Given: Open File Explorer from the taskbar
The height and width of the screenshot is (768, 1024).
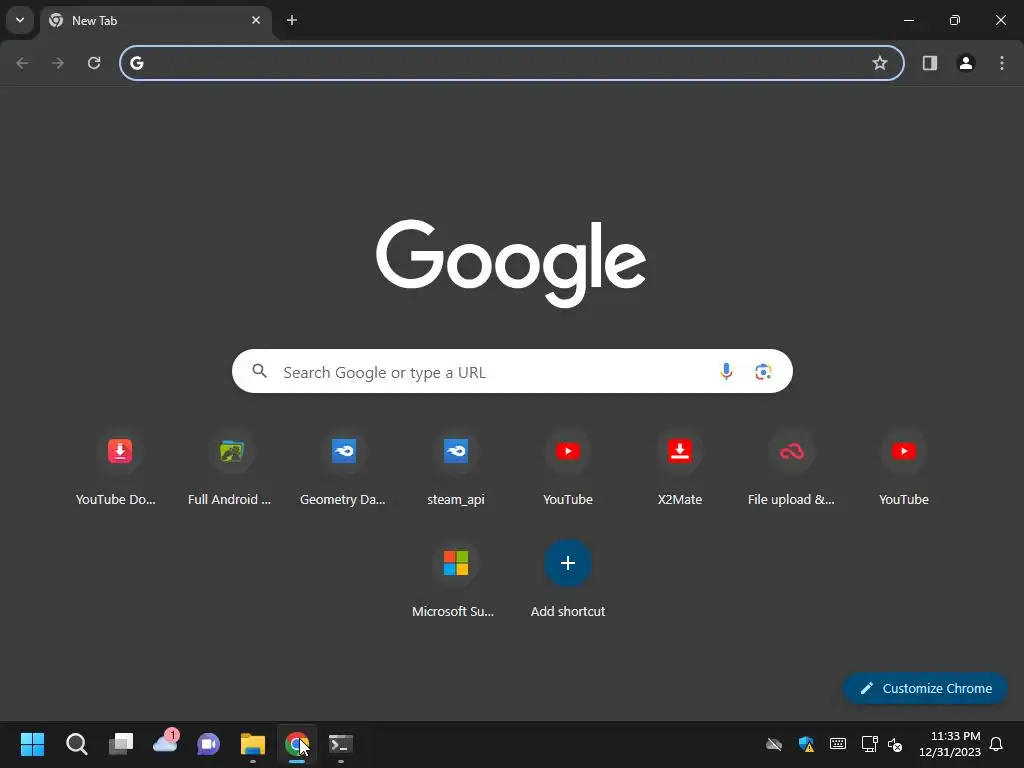Looking at the screenshot, I should click(253, 744).
